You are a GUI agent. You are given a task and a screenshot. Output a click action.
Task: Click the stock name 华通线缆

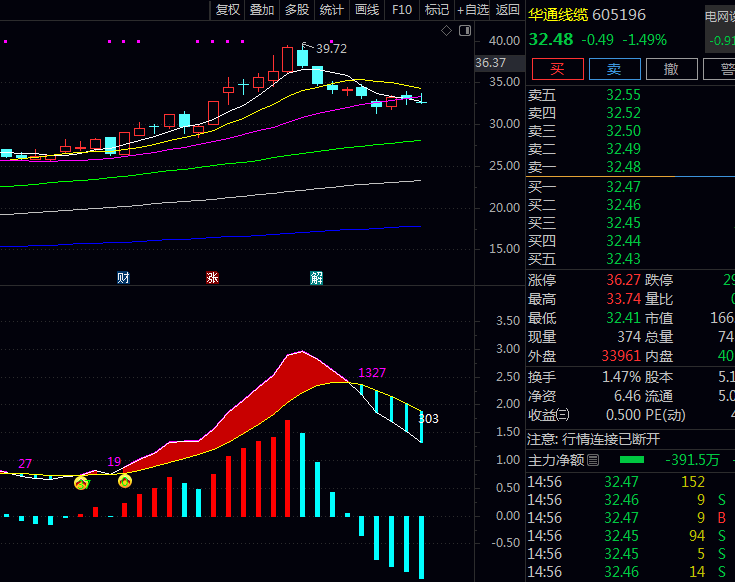pos(558,15)
